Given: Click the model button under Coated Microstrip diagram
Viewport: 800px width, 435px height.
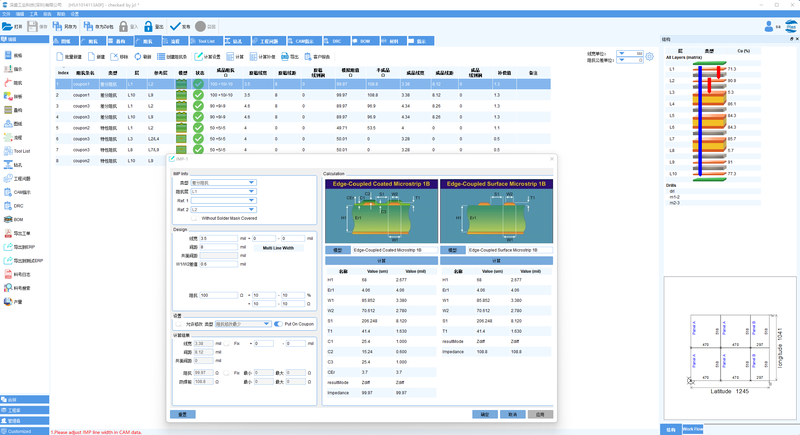Looking at the screenshot, I should coord(338,250).
